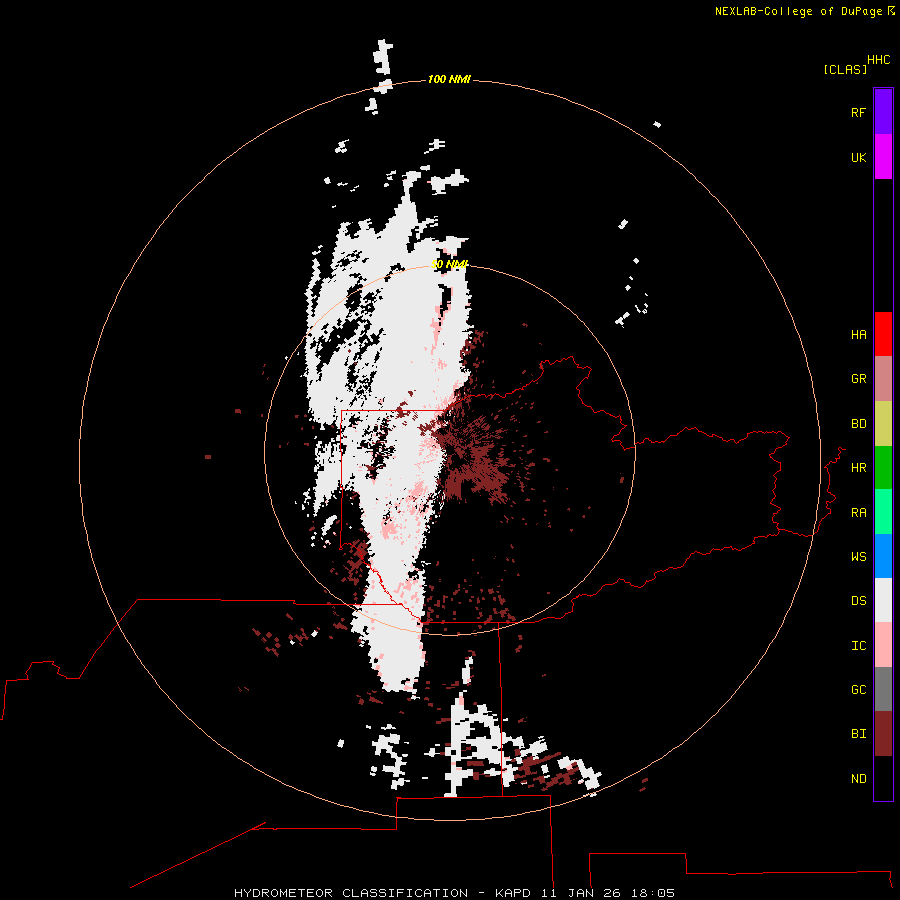Image resolution: width=900 pixels, height=900 pixels.
Task: Click the HHC product code label
Action: (878, 60)
